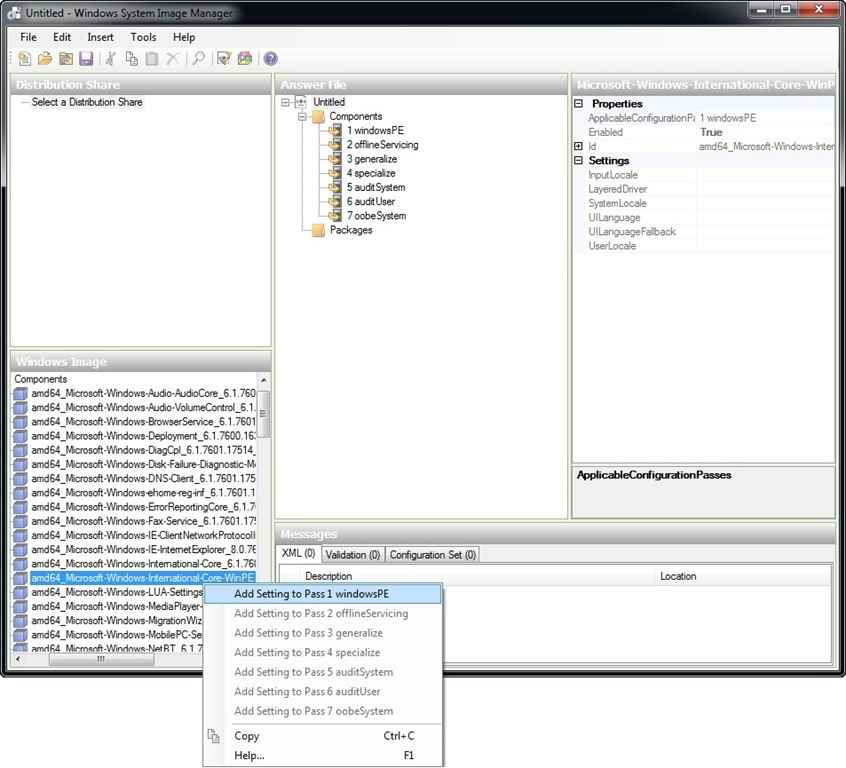The width and height of the screenshot is (846, 768).
Task: Click the Components folder icon in Answer File
Action: pyautogui.click(x=319, y=117)
